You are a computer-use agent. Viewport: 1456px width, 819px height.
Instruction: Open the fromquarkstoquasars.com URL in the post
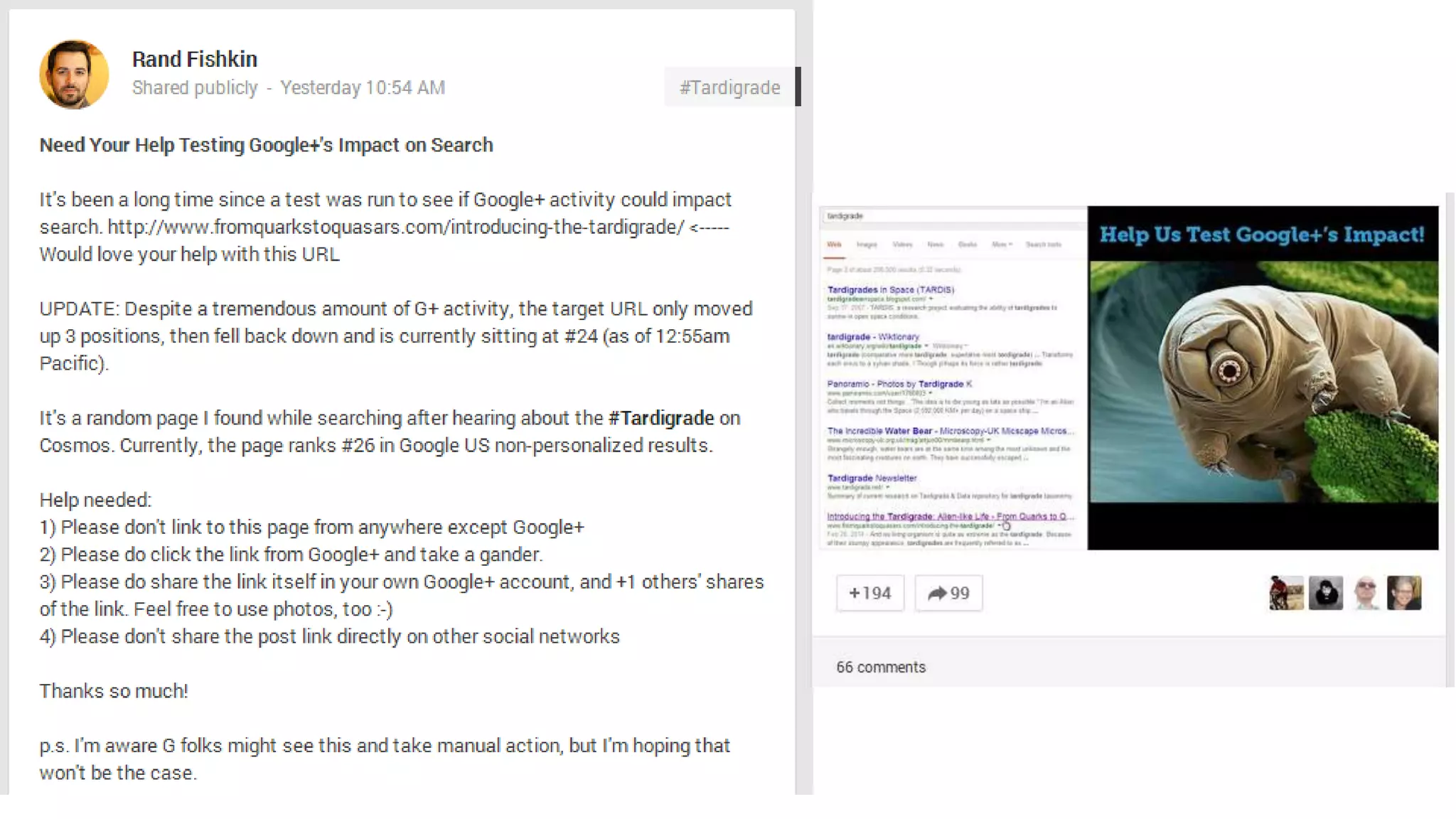click(x=395, y=227)
